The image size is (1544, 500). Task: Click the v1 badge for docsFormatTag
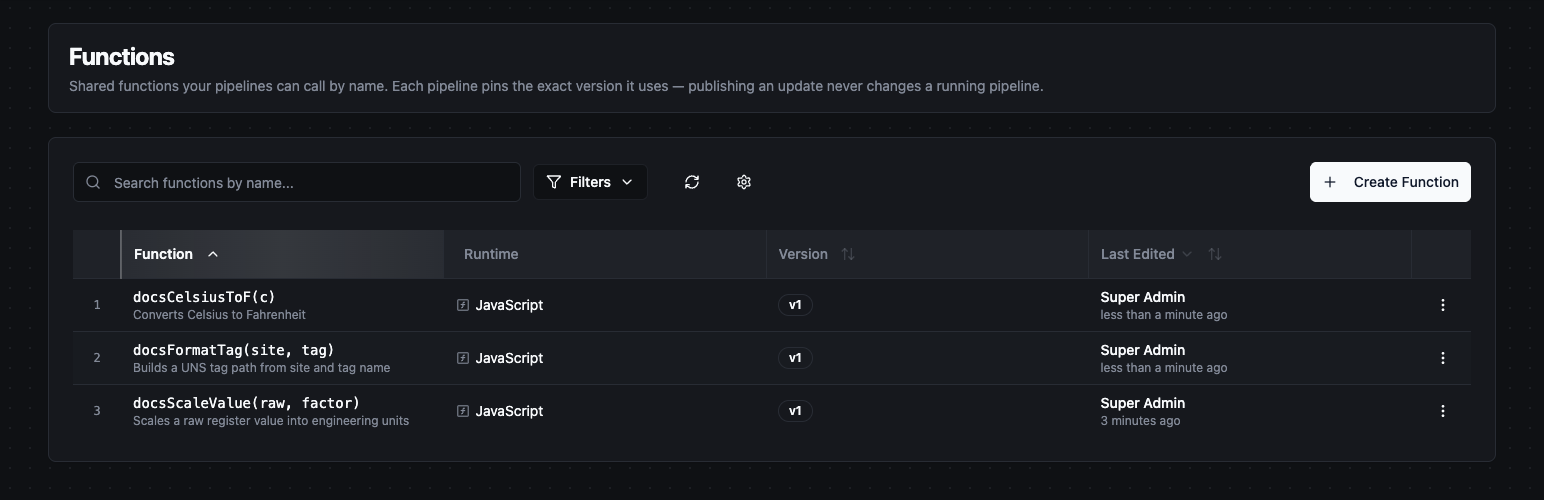coord(795,358)
